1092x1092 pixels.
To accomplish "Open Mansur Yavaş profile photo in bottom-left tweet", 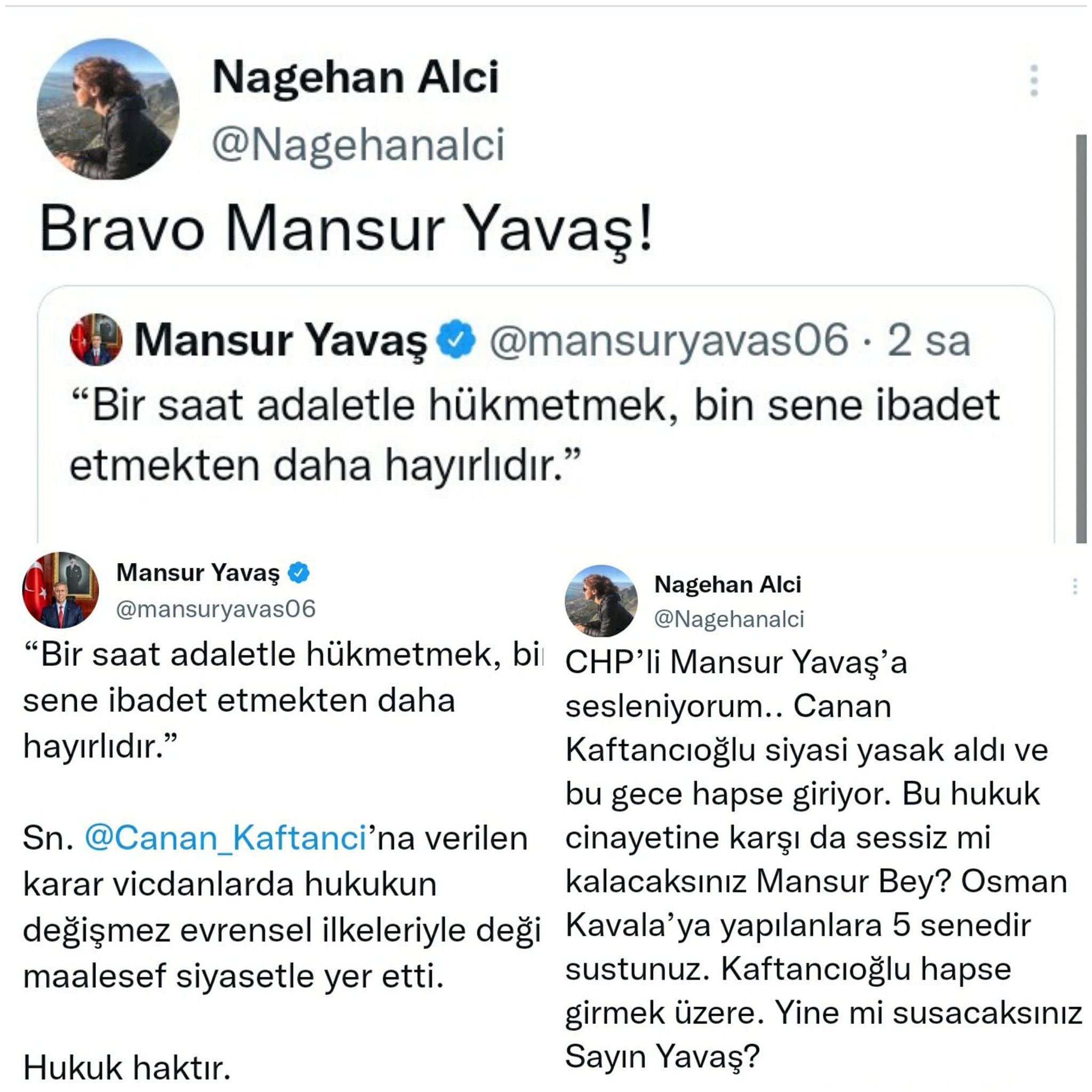I will click(60, 590).
